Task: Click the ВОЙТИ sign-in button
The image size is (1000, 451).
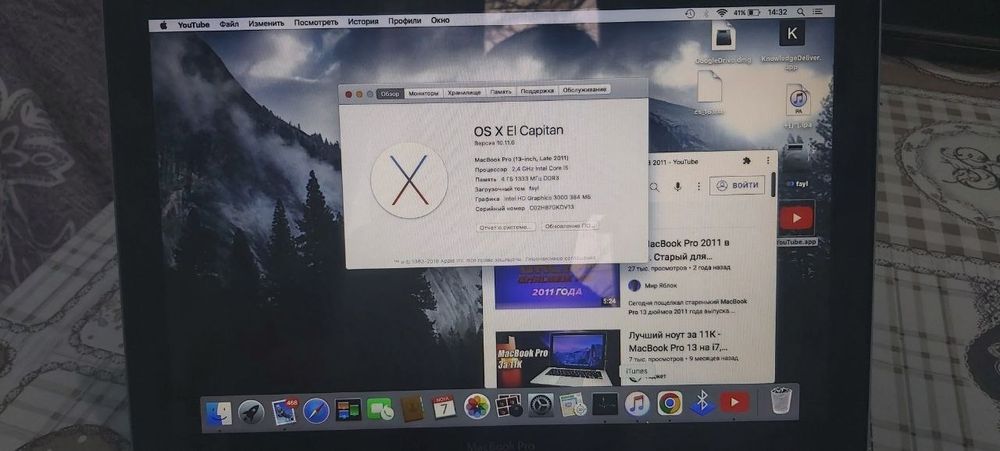Action: tap(737, 186)
